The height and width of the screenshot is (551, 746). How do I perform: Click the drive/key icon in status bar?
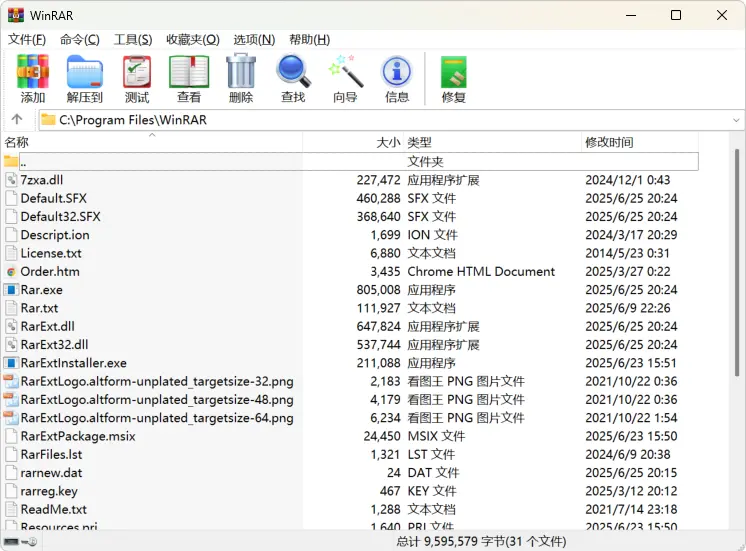tap(20, 541)
